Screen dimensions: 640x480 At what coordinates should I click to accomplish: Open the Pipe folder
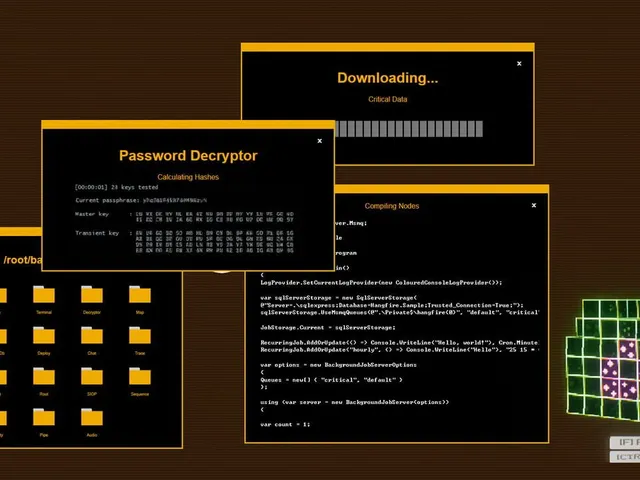point(44,418)
